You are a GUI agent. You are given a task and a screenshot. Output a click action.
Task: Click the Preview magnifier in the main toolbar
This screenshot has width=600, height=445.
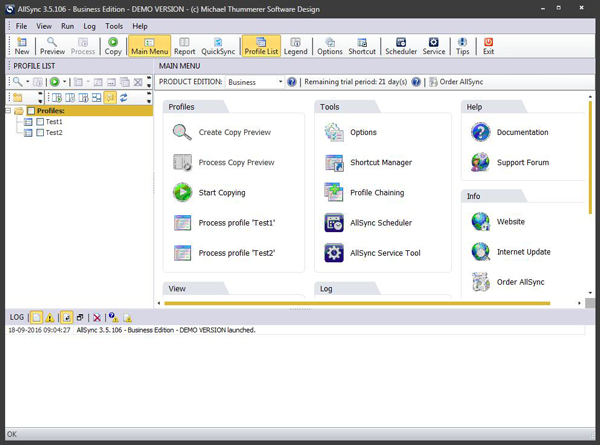(52, 46)
